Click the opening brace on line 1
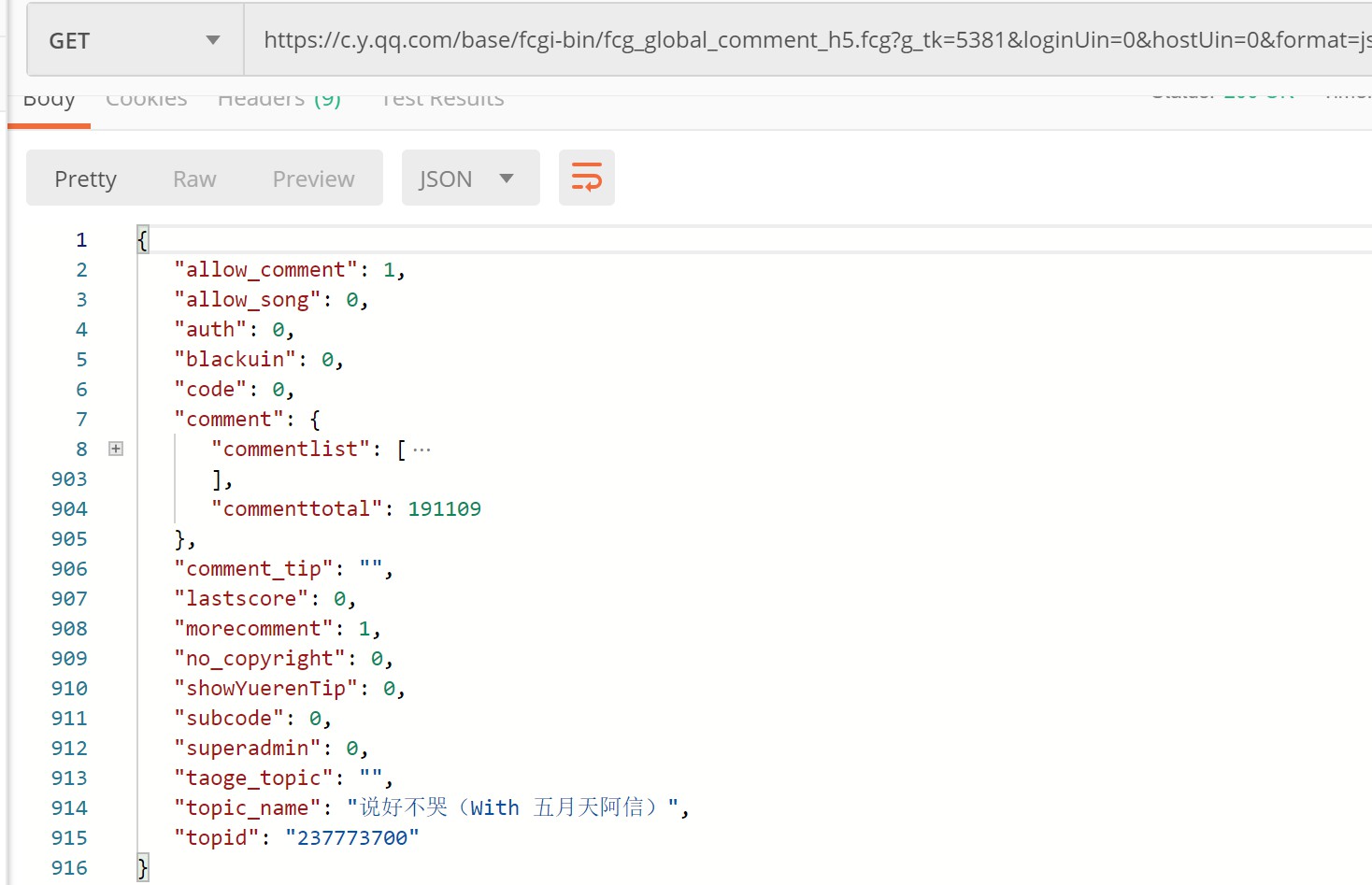The width and height of the screenshot is (1372, 885). (x=143, y=239)
